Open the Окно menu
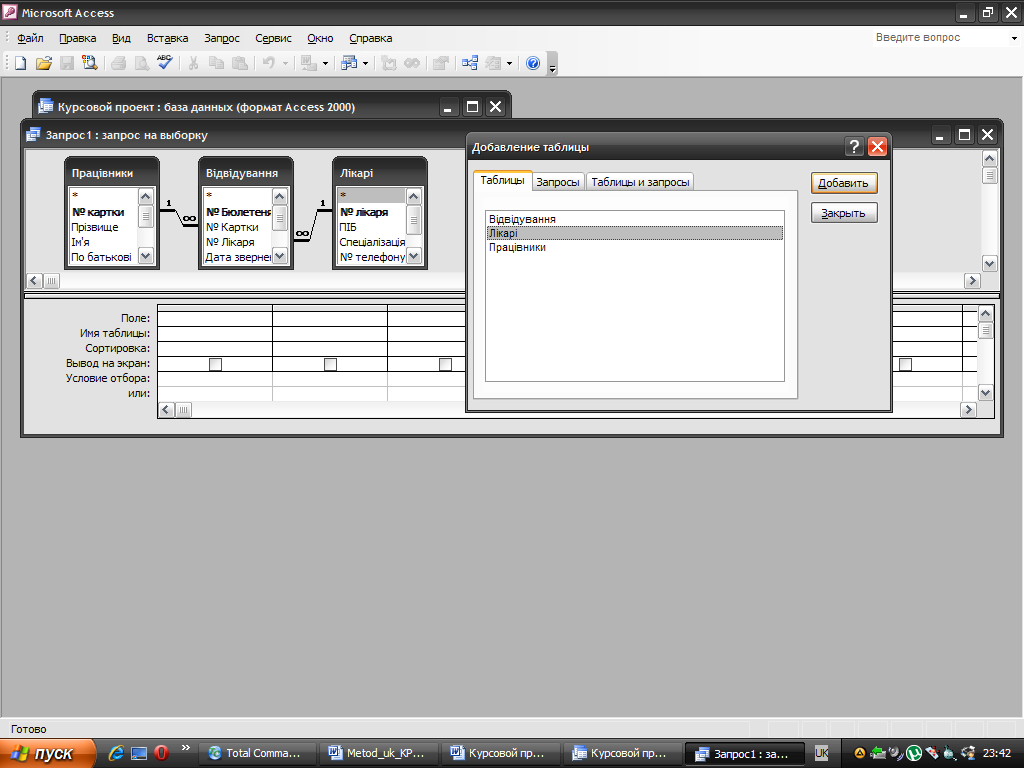Image resolution: width=1024 pixels, height=768 pixels. pyautogui.click(x=321, y=38)
